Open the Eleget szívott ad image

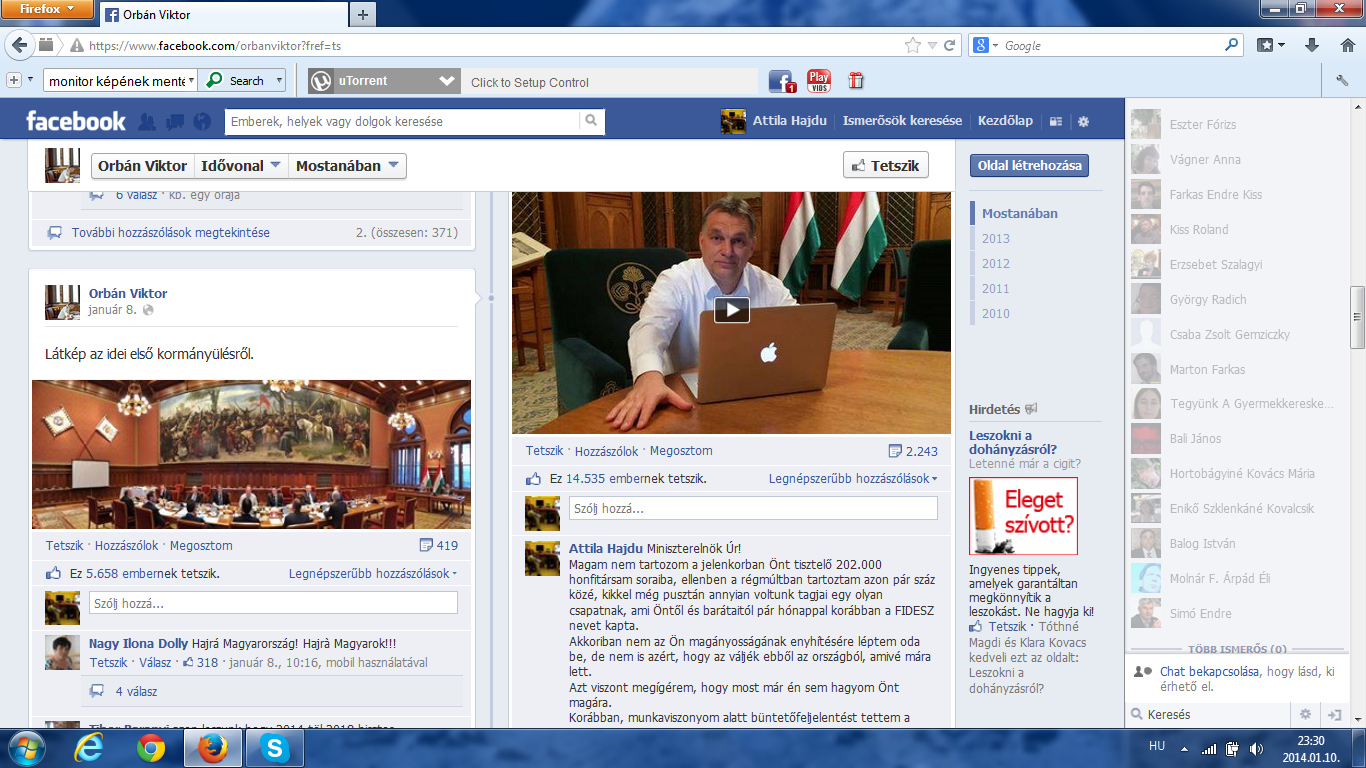coord(1023,516)
